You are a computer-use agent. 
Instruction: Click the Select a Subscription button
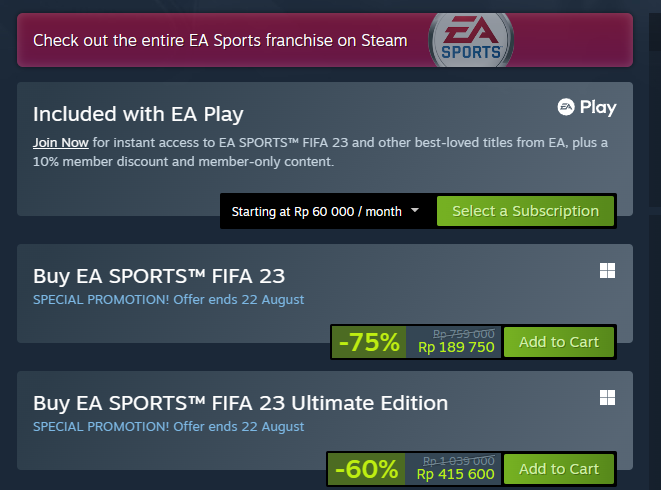525,211
